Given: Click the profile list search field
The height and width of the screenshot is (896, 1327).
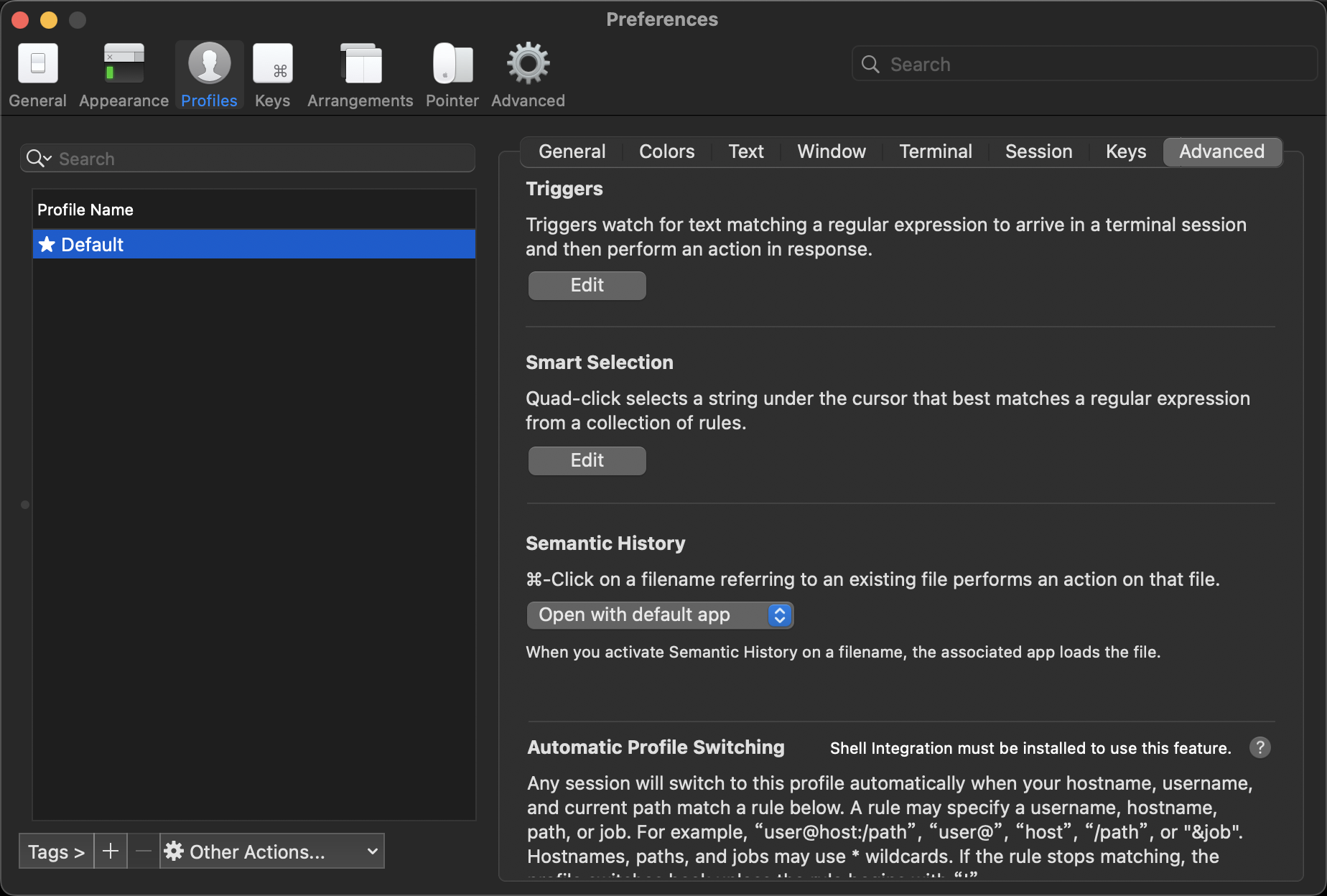Looking at the screenshot, I should 248,158.
